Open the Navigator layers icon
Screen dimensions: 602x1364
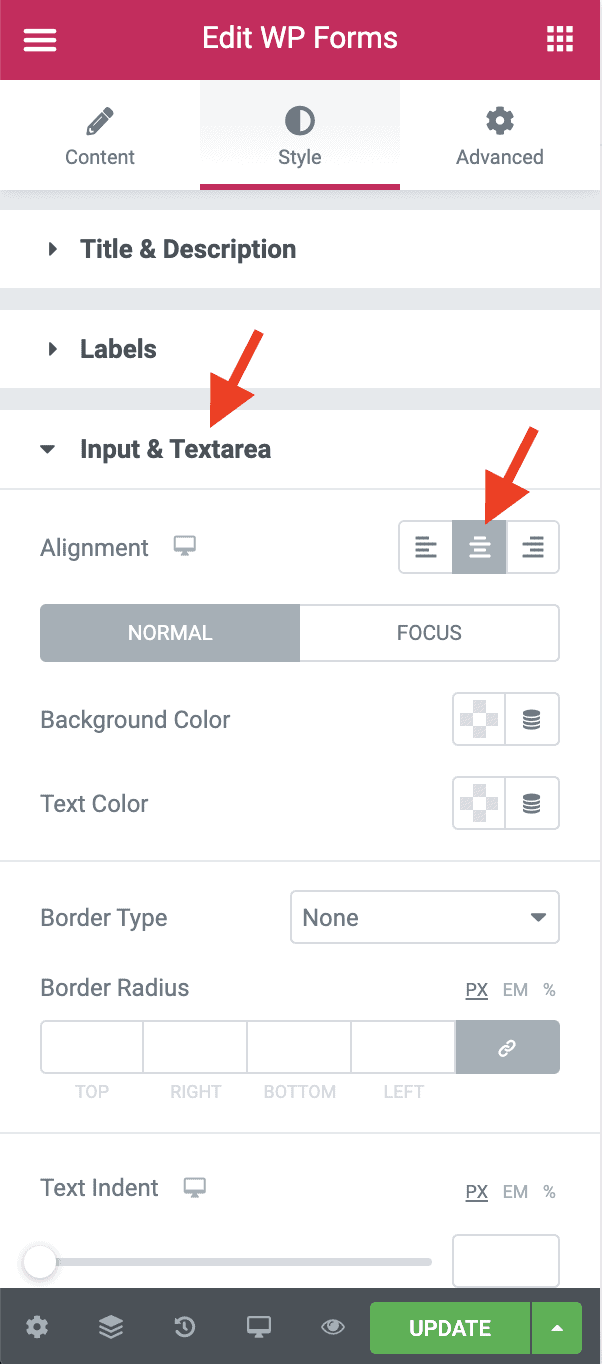111,1327
